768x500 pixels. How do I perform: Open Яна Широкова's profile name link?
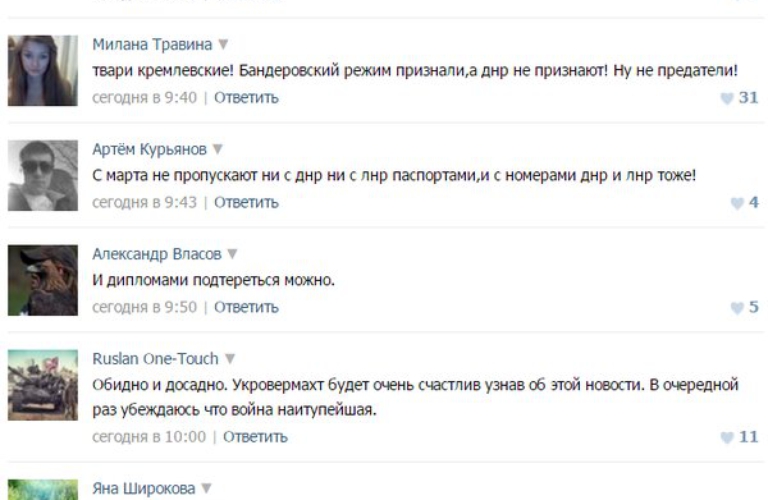[145, 489]
